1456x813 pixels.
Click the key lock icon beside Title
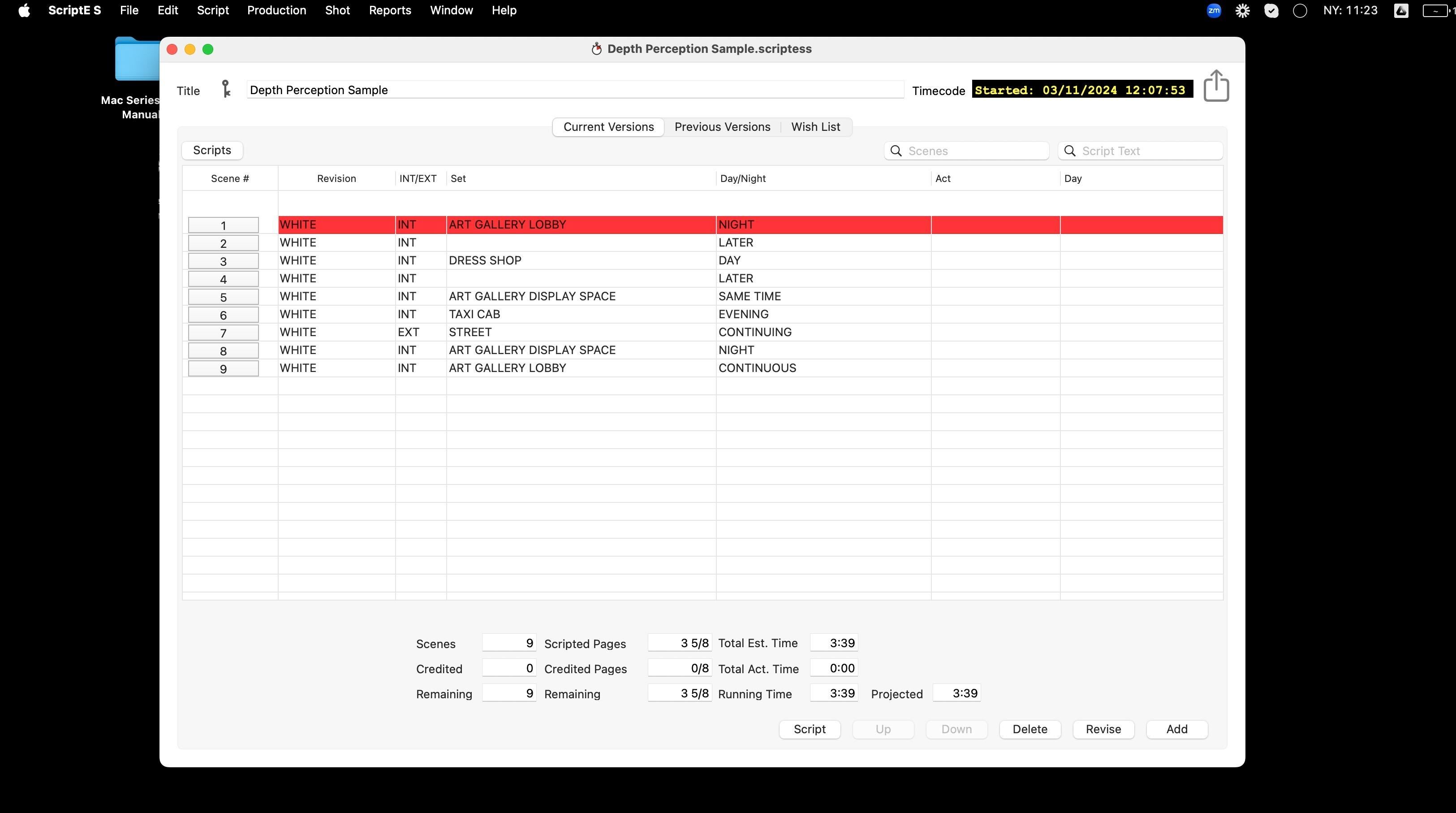pos(225,89)
